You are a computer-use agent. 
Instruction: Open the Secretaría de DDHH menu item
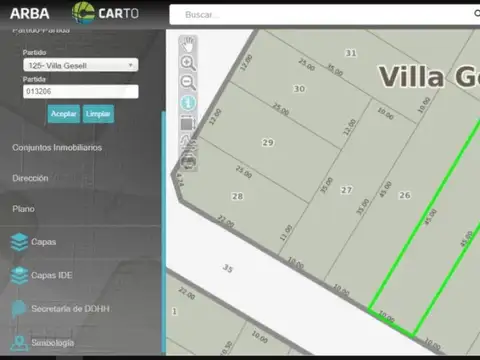70,309
